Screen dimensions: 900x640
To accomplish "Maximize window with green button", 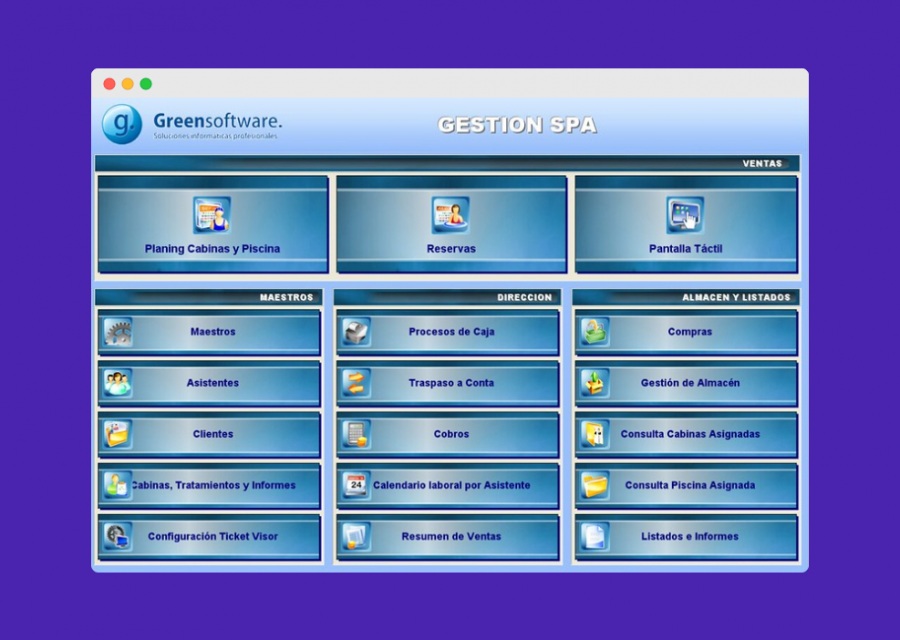I will point(146,84).
